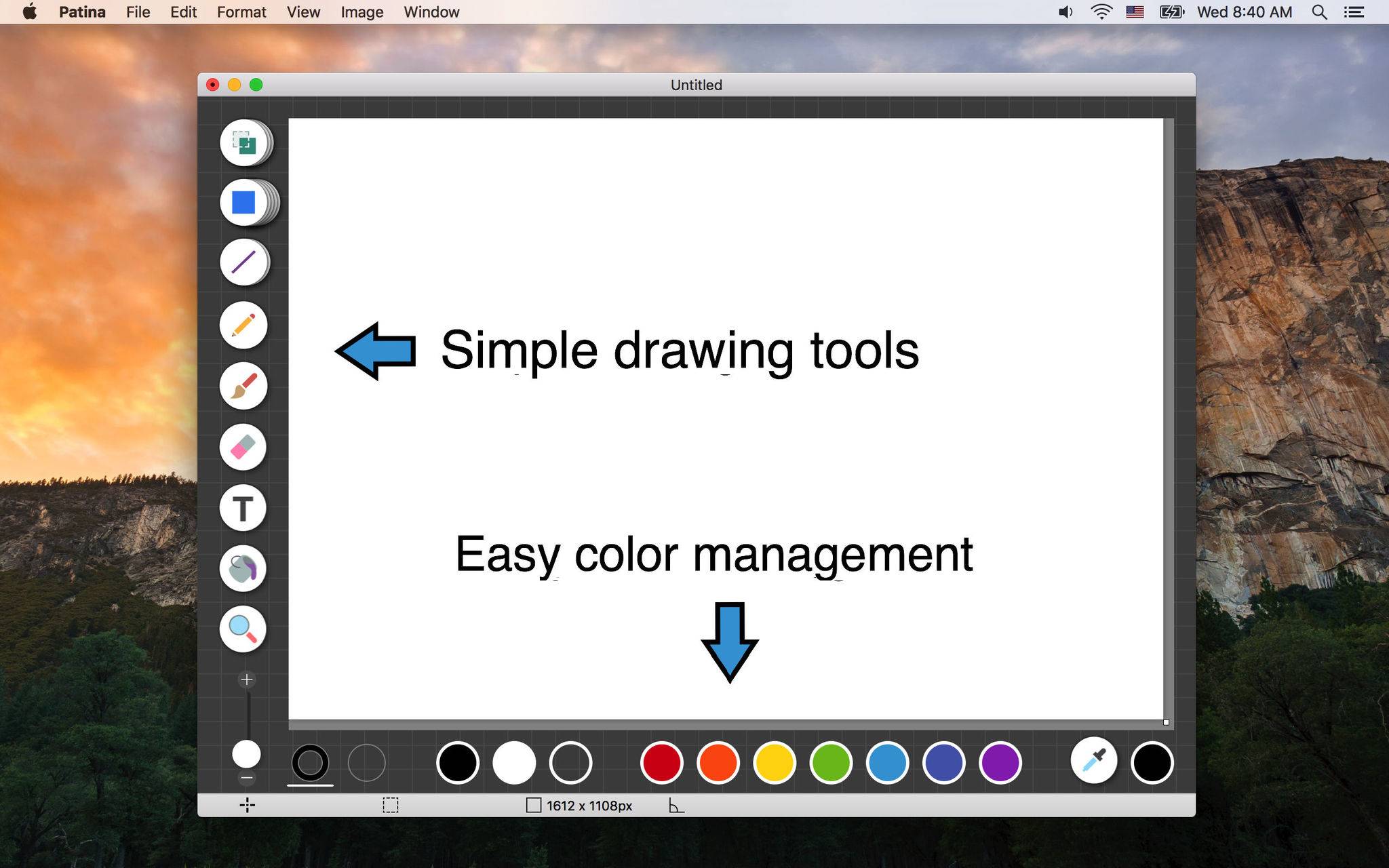Choose the Paint Bucket fill tool
Viewport: 1389px width, 868px height.
tap(243, 568)
